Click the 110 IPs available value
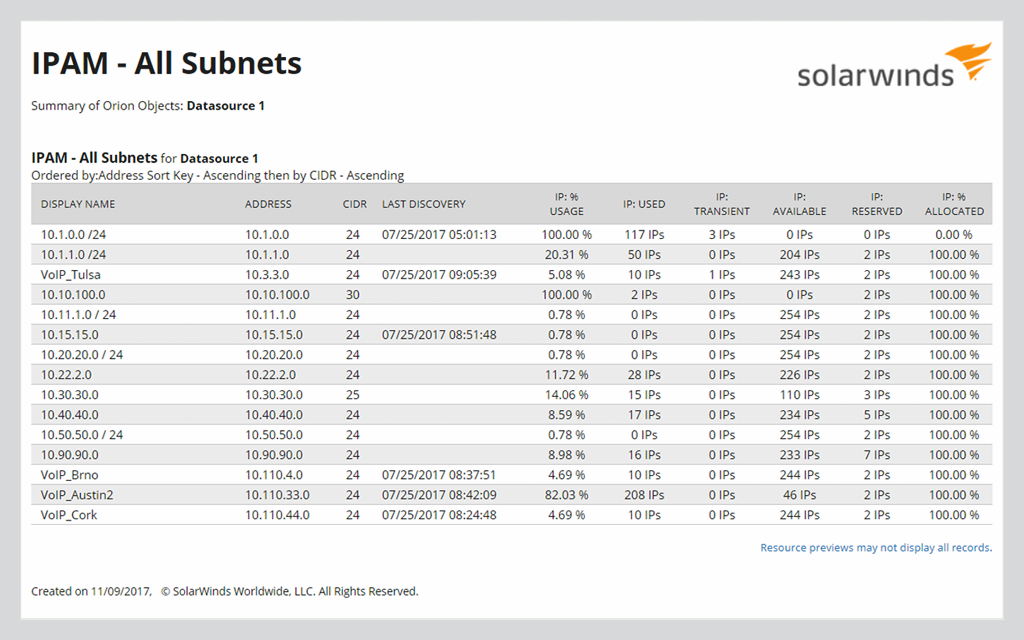 (x=799, y=394)
